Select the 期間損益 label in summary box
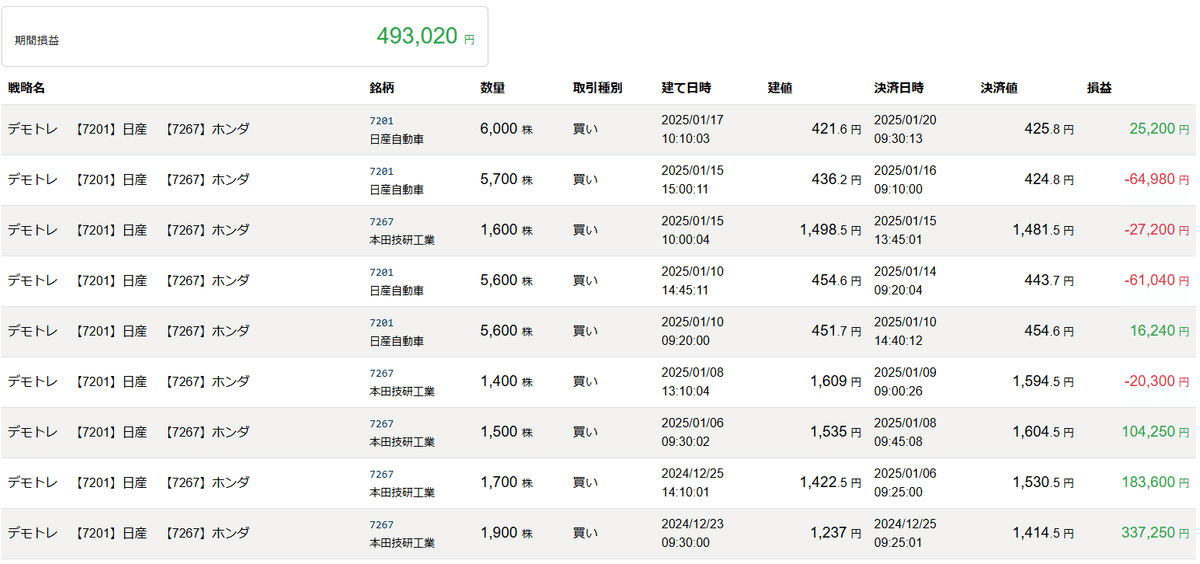The image size is (1200, 564). click(37, 41)
